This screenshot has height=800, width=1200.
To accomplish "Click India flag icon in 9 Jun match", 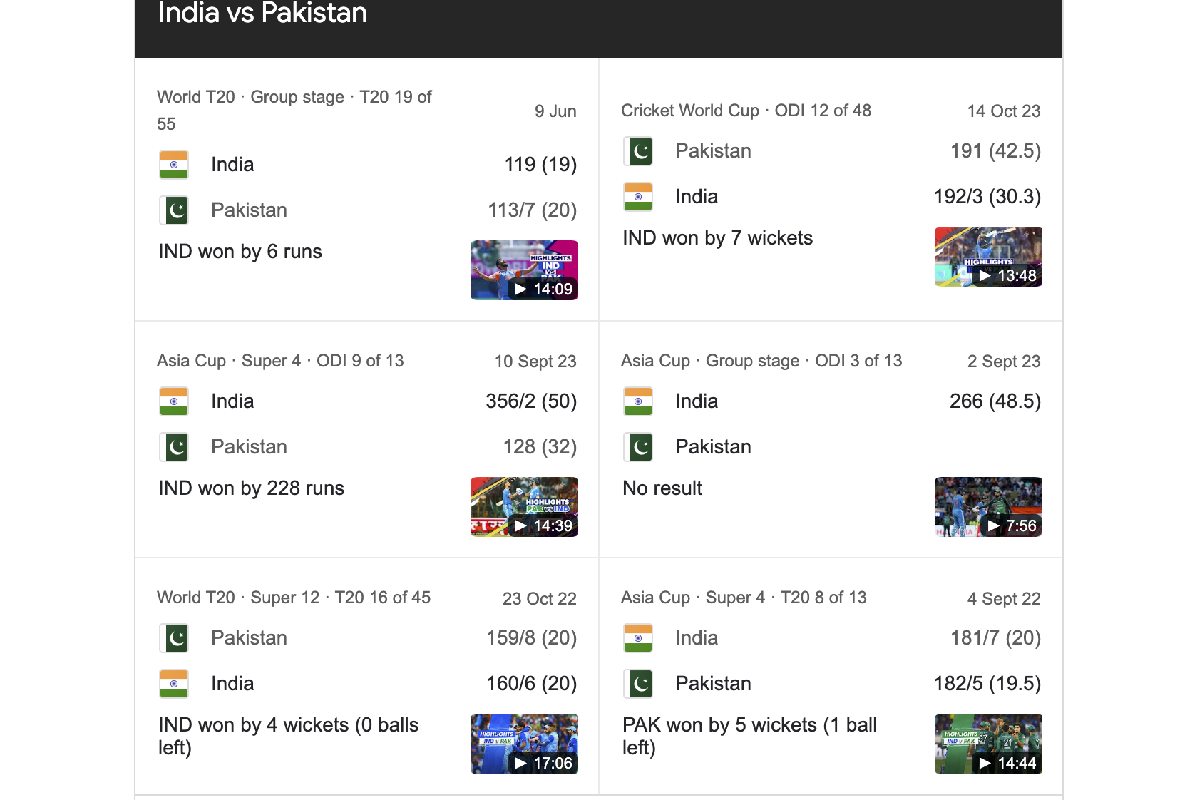I will click(174, 165).
